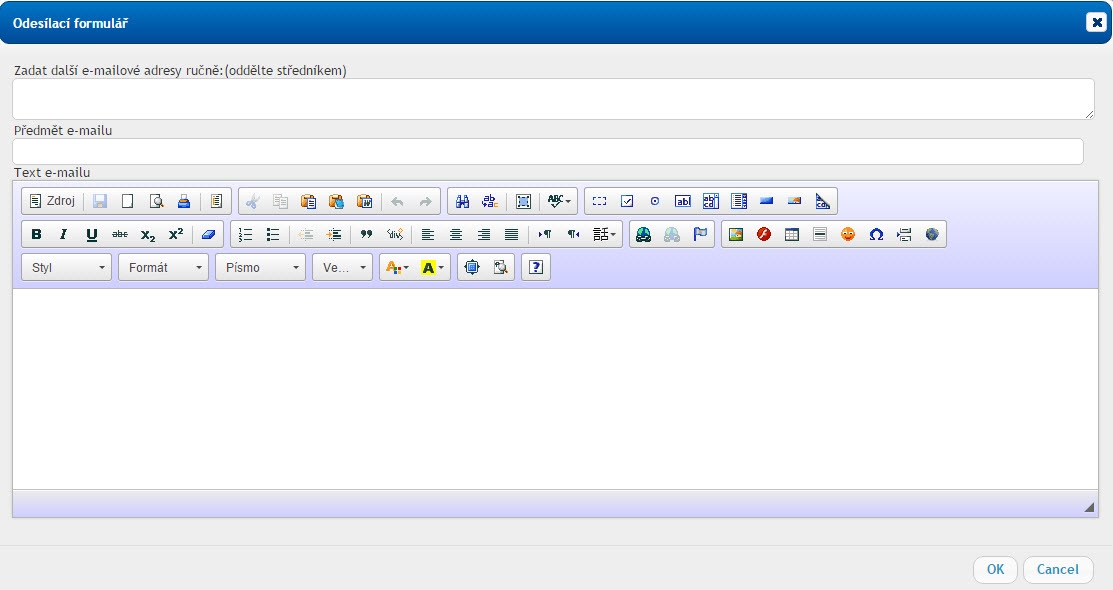
Task: Insert a numbered list
Action: click(x=245, y=235)
